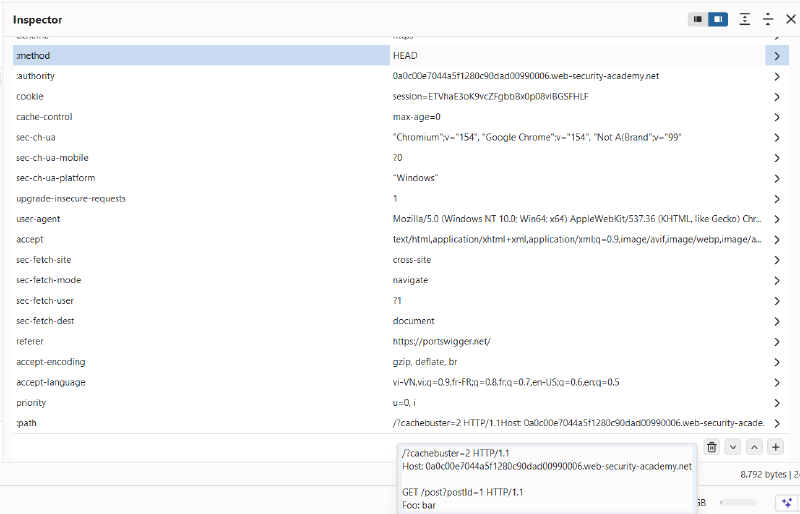
Task: Expand the sec-fetch-dest row chevron
Action: click(777, 321)
